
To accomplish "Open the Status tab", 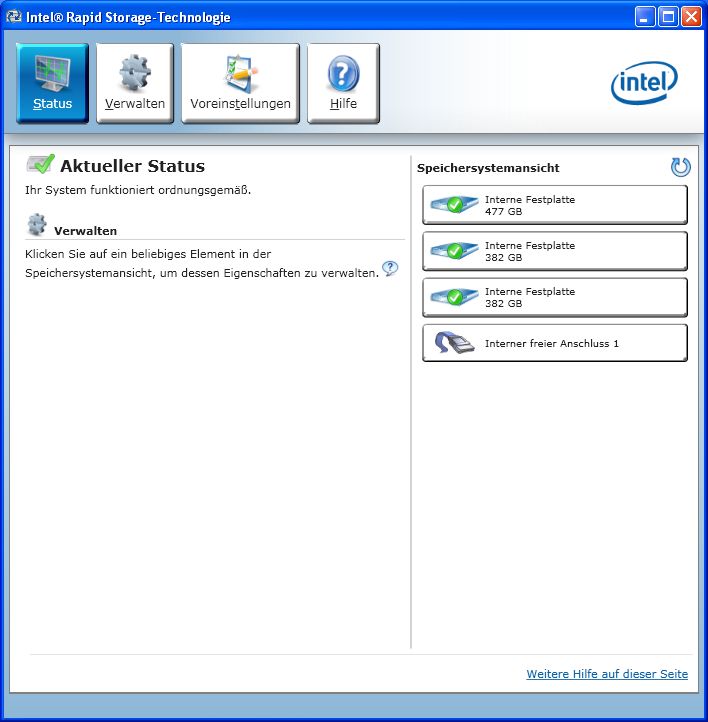I will point(52,83).
